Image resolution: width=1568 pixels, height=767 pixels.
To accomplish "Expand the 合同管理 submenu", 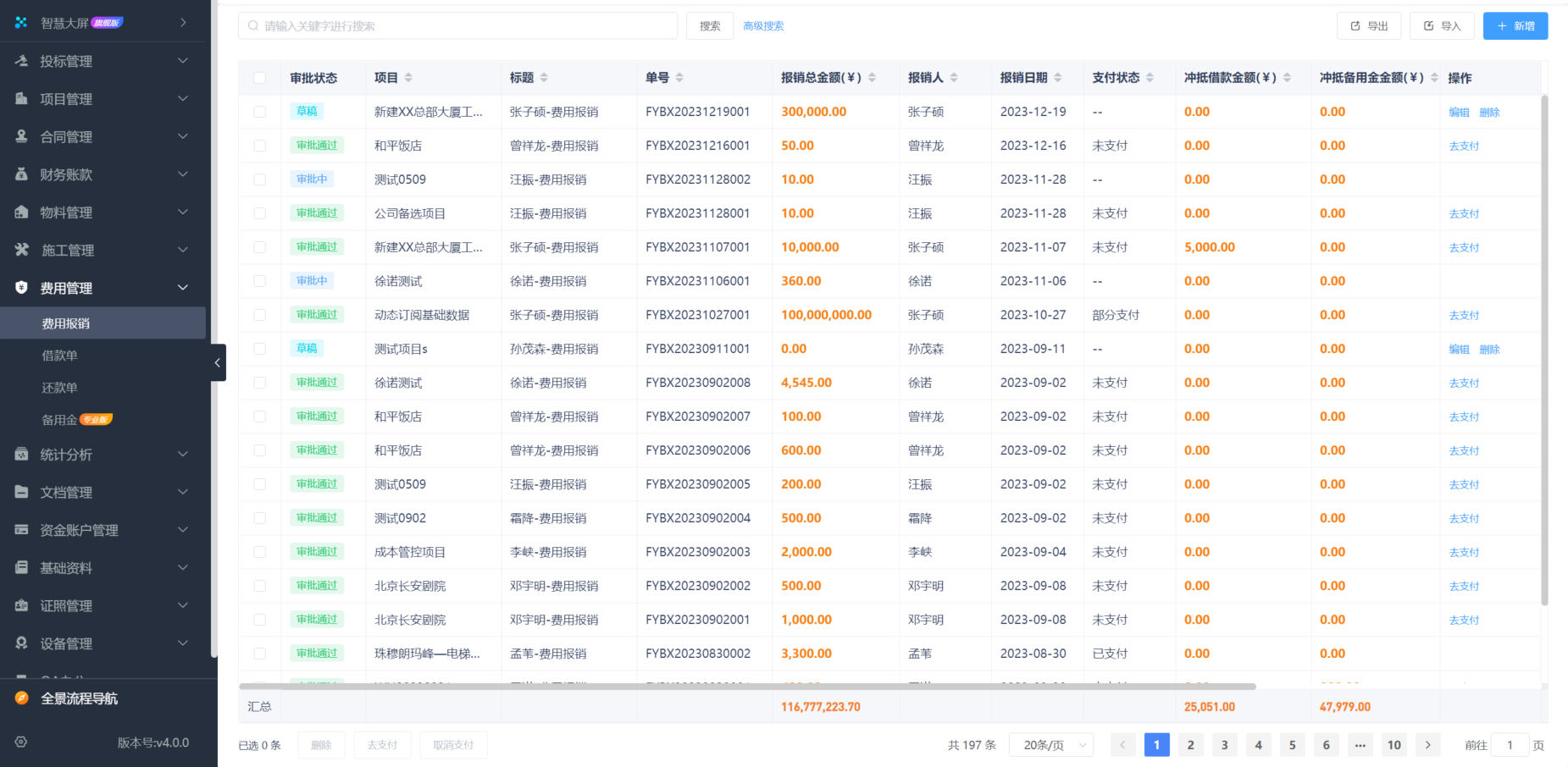I will (102, 136).
